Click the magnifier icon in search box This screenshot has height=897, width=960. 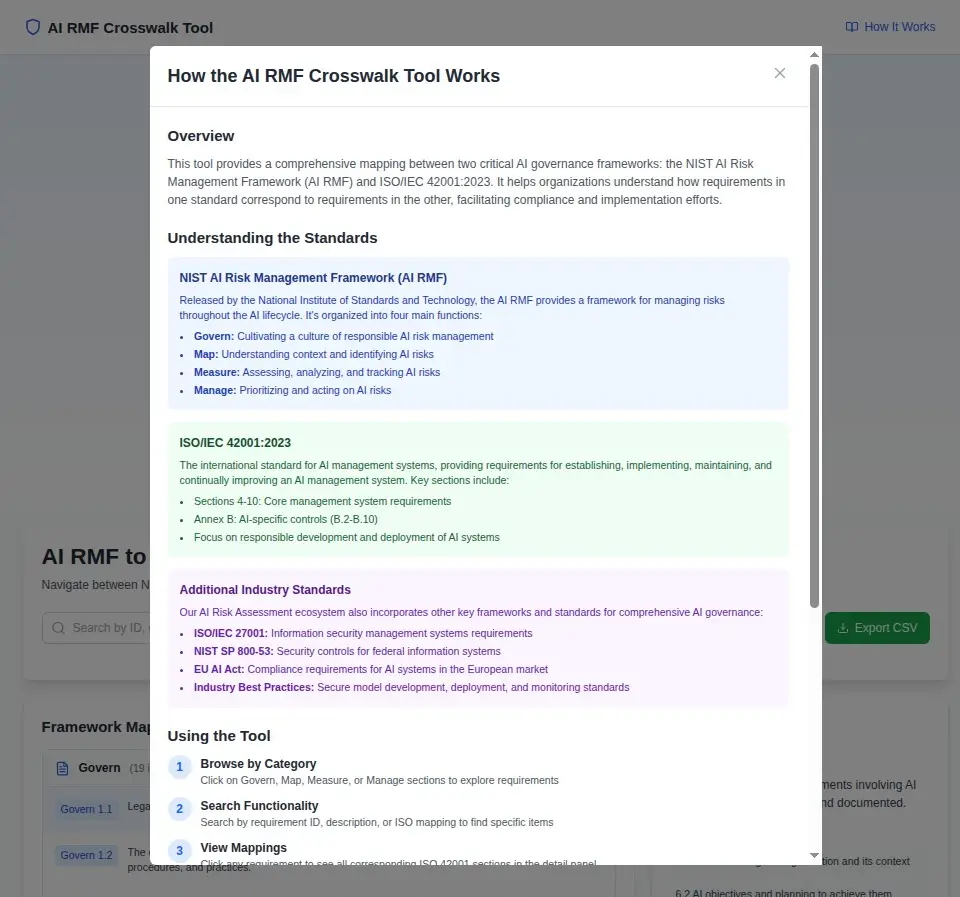point(58,628)
